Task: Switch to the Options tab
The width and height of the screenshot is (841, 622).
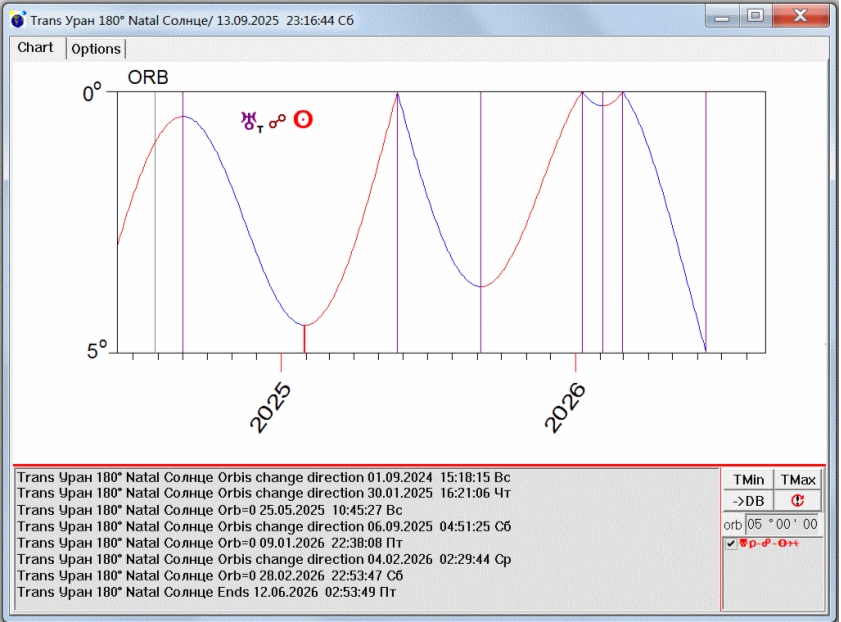Action: point(96,49)
